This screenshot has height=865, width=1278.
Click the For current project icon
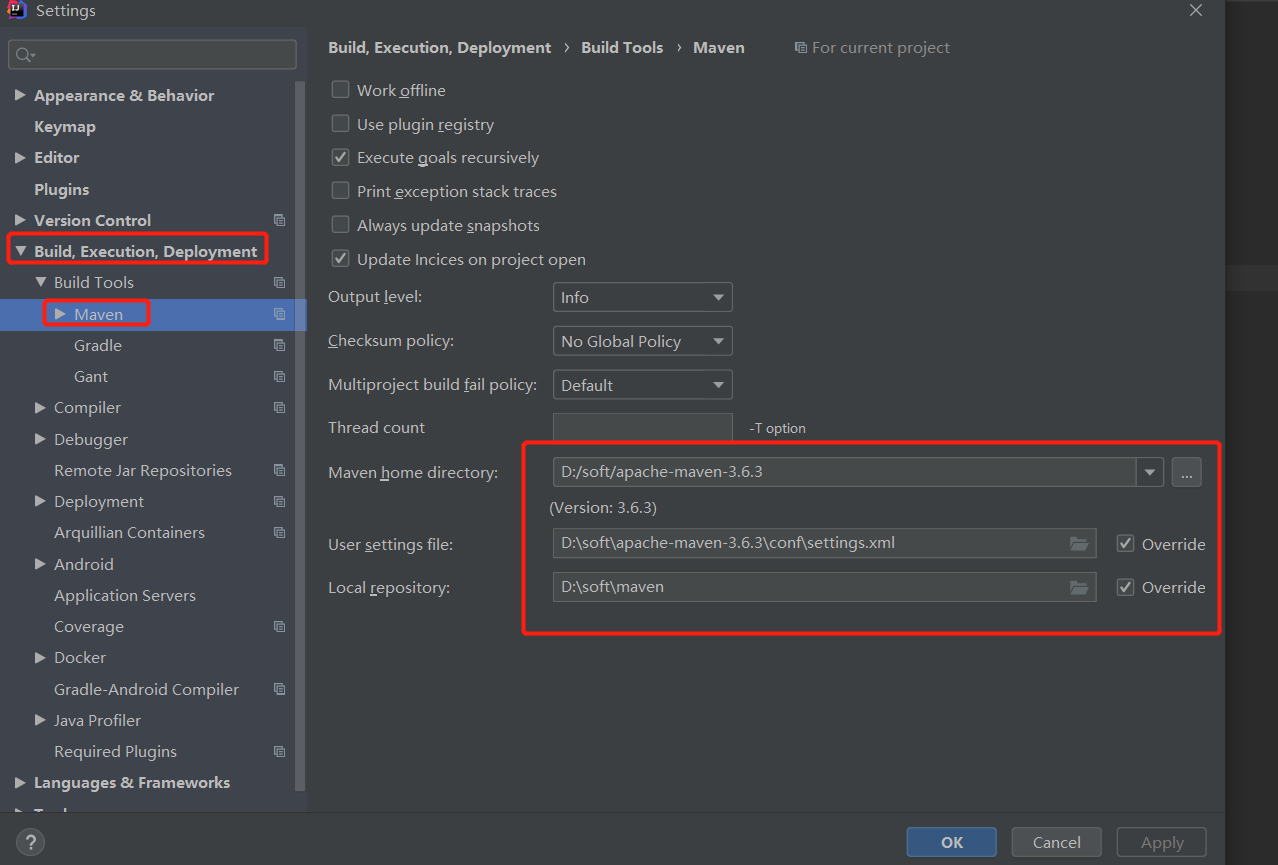(x=800, y=48)
